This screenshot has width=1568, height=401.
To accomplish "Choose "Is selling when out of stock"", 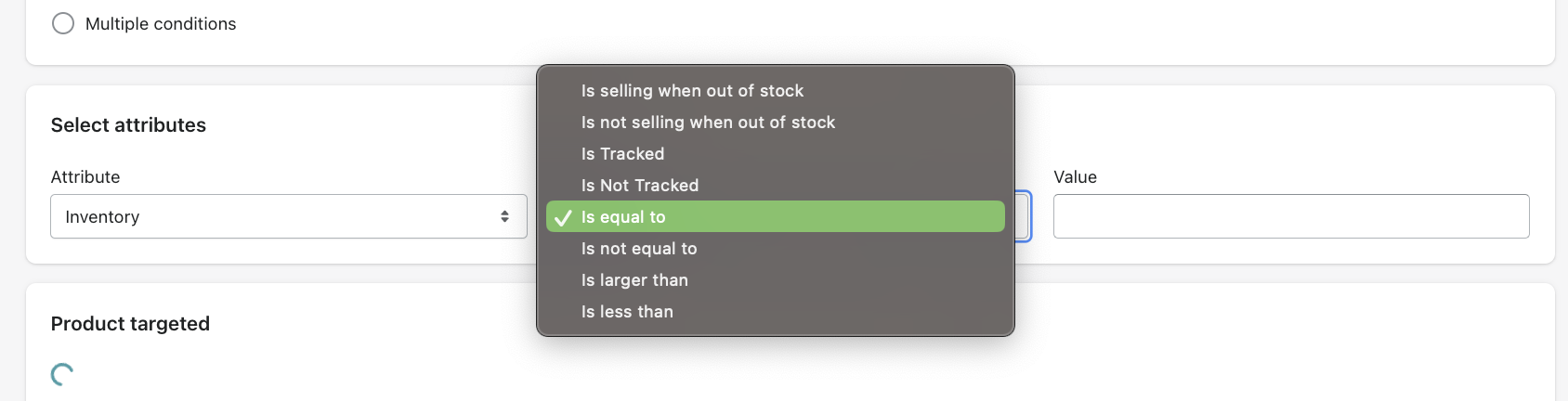I will 692,91.
